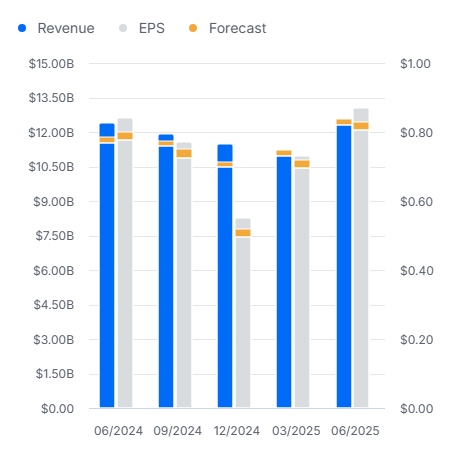This screenshot has height=455, width=467.
Task: Select the 03/2025 blue revenue bar
Action: point(284,282)
